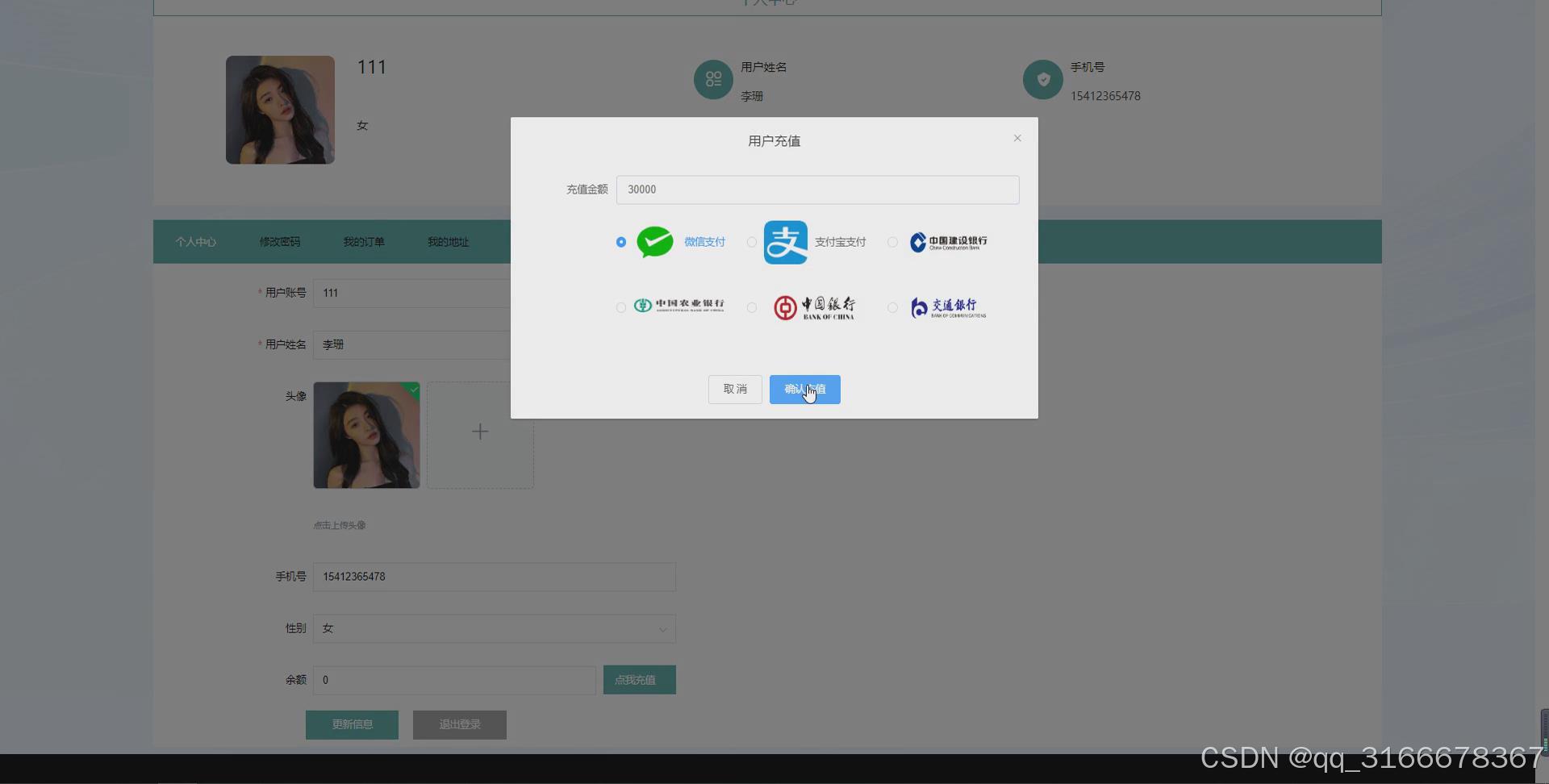Select the 中国银行 radio button
This screenshot has height=784, width=1549.
click(x=752, y=307)
